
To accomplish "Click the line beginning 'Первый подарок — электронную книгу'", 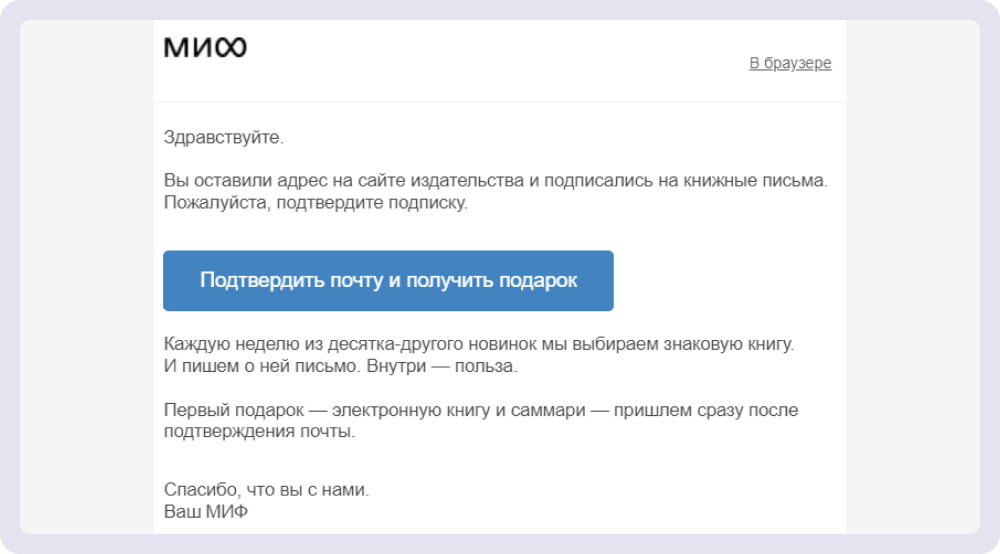I will pos(481,410).
